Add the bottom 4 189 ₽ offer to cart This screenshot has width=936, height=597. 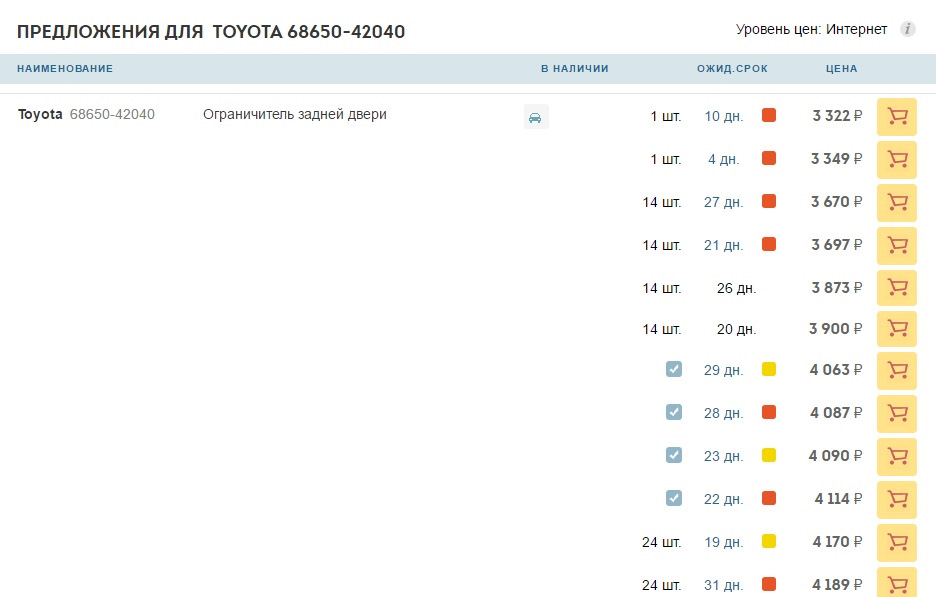[896, 585]
